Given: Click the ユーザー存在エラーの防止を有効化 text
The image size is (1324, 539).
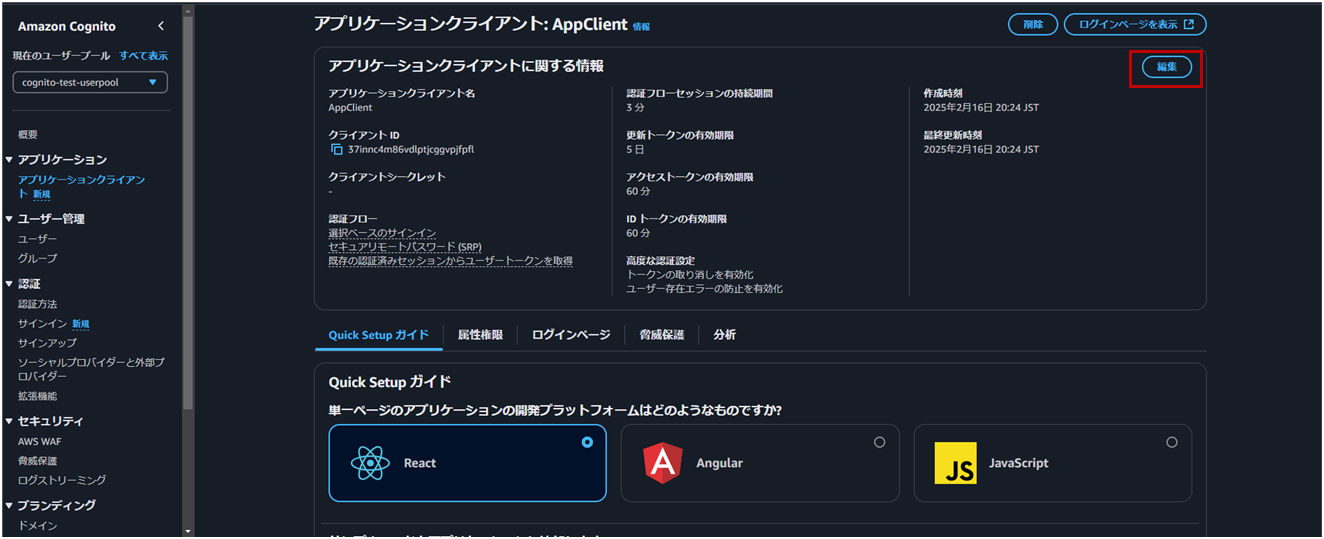Looking at the screenshot, I should tap(705, 288).
